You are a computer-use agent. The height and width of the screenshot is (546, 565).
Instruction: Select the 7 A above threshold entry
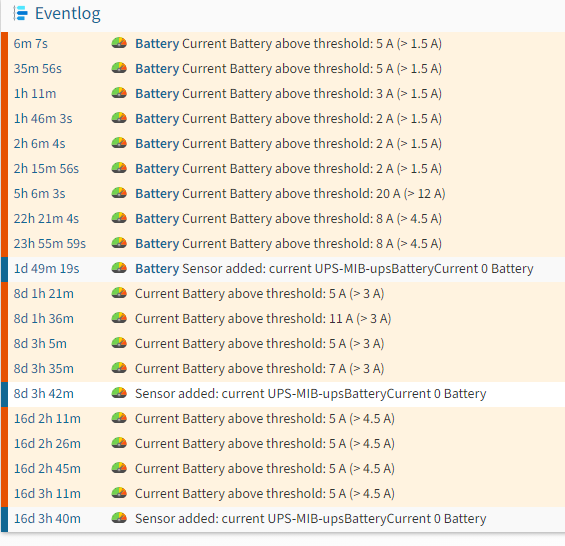(283, 369)
